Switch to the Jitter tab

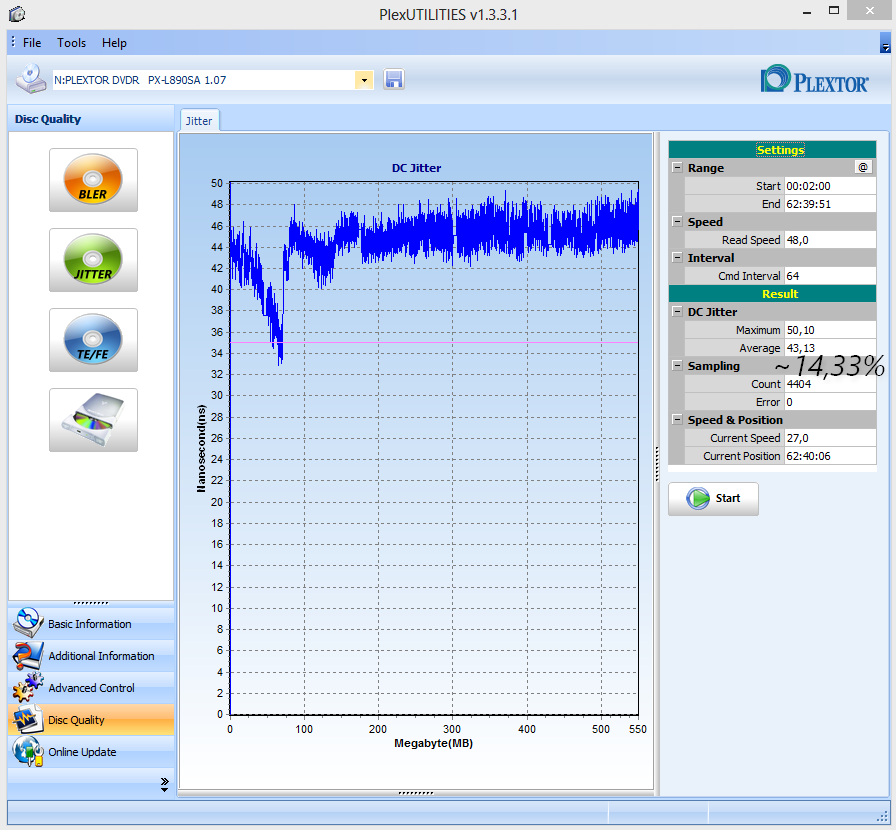[x=199, y=121]
